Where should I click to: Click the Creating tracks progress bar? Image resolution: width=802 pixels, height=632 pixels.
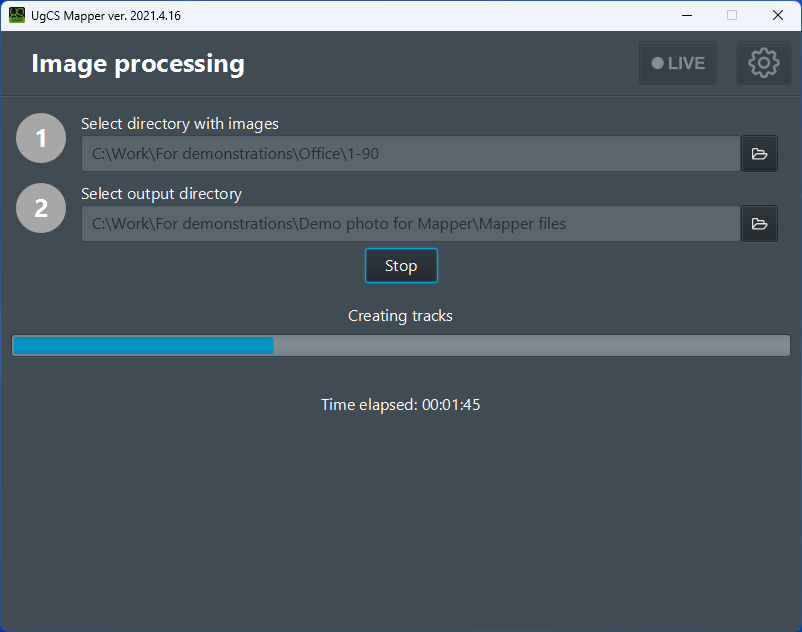400,346
